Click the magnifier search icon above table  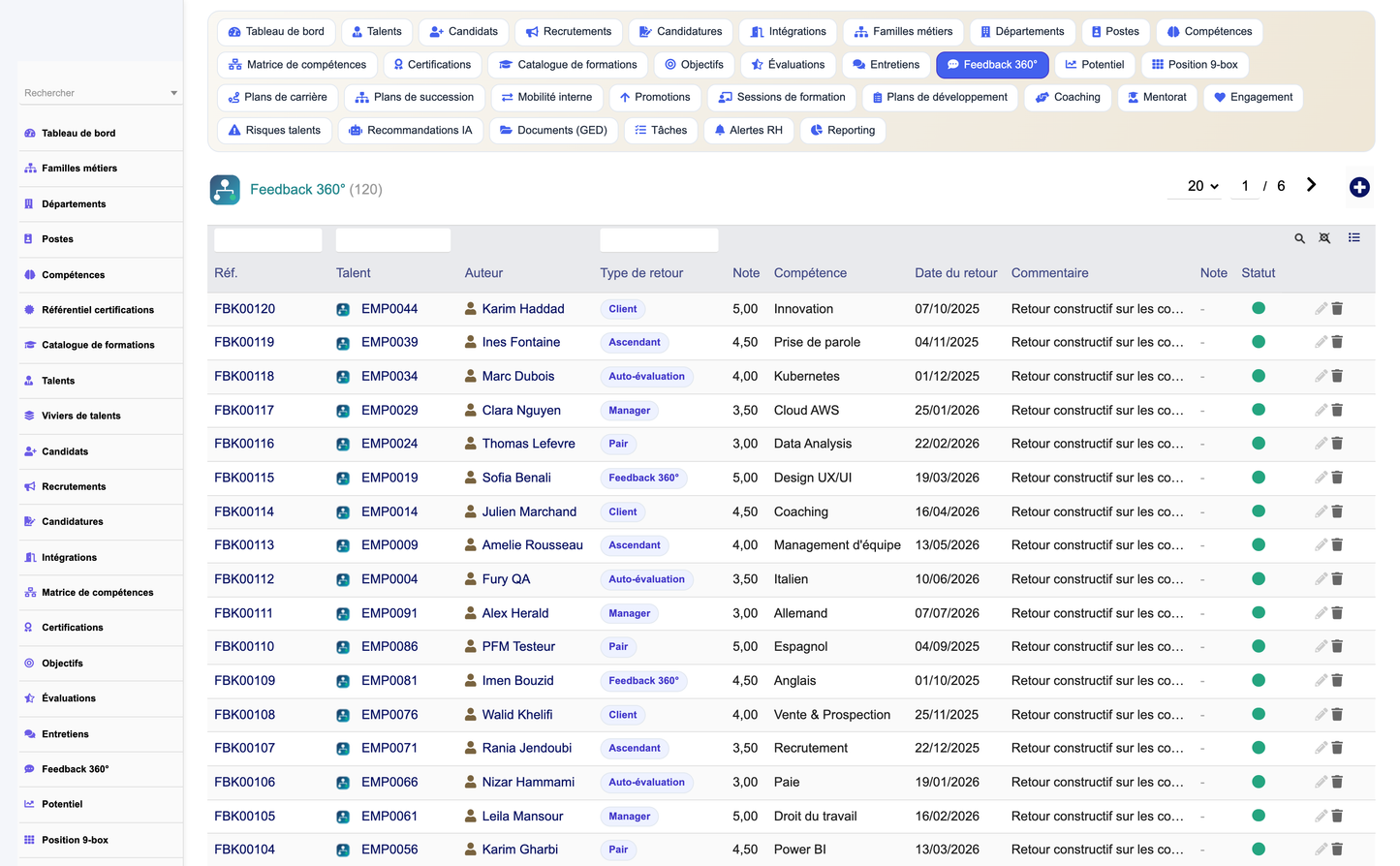pos(1299,238)
